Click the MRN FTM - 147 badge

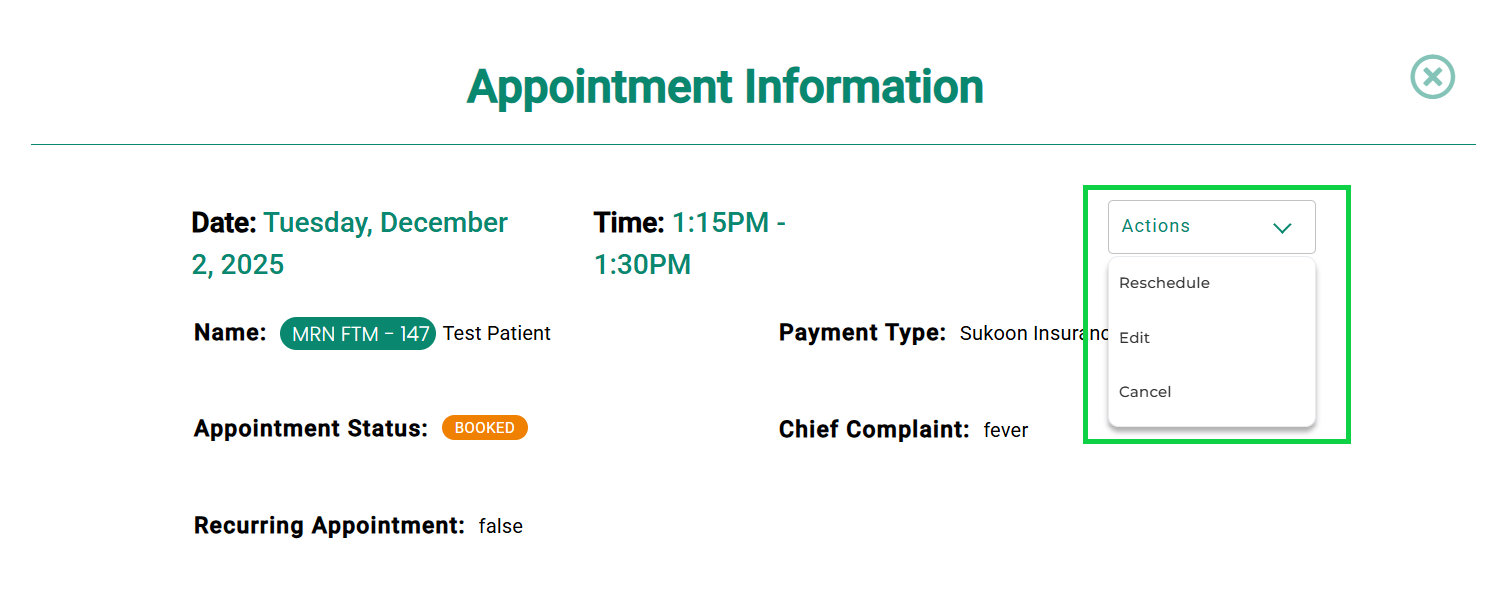point(358,334)
